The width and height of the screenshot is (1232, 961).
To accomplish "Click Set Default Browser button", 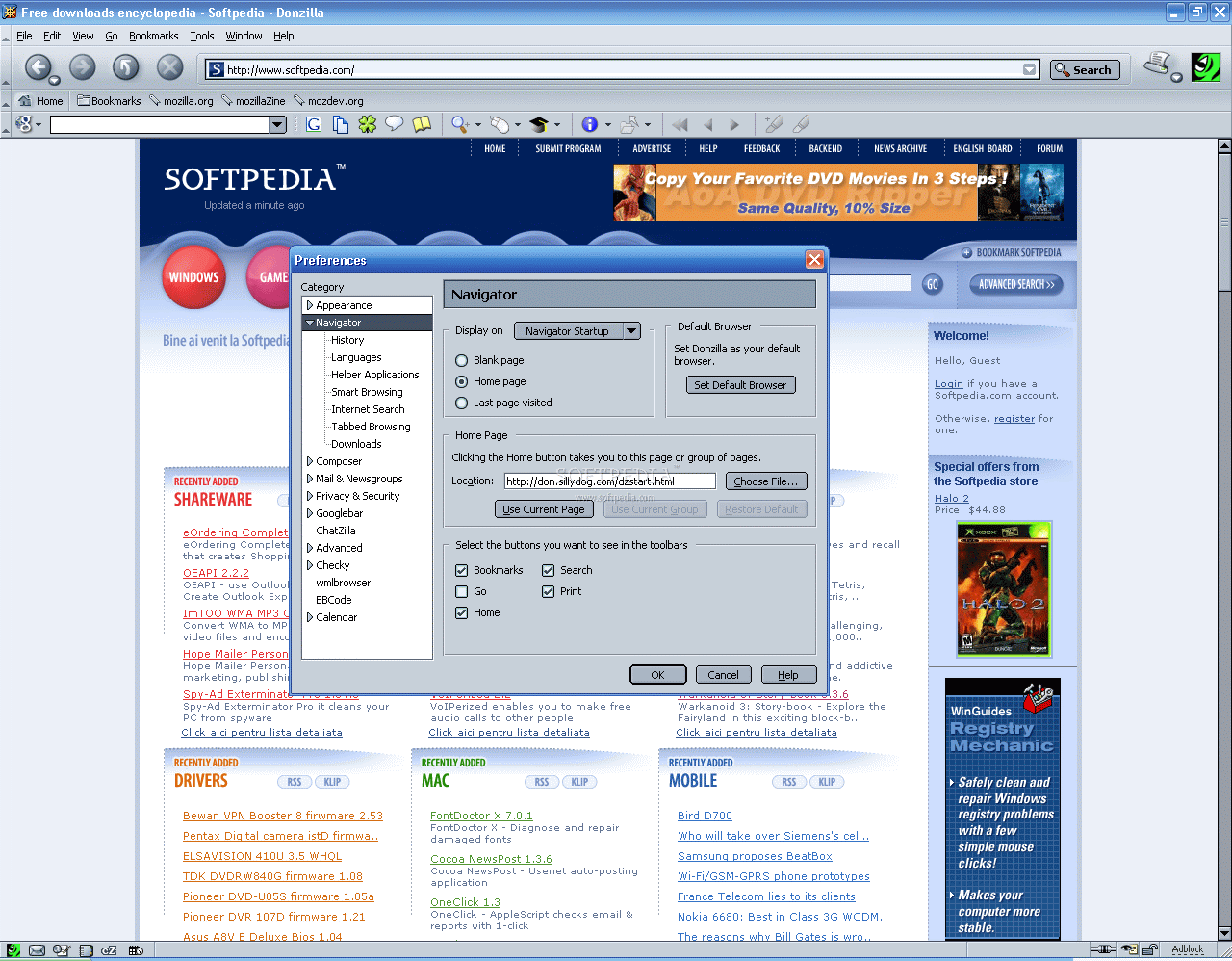I will pyautogui.click(x=740, y=384).
